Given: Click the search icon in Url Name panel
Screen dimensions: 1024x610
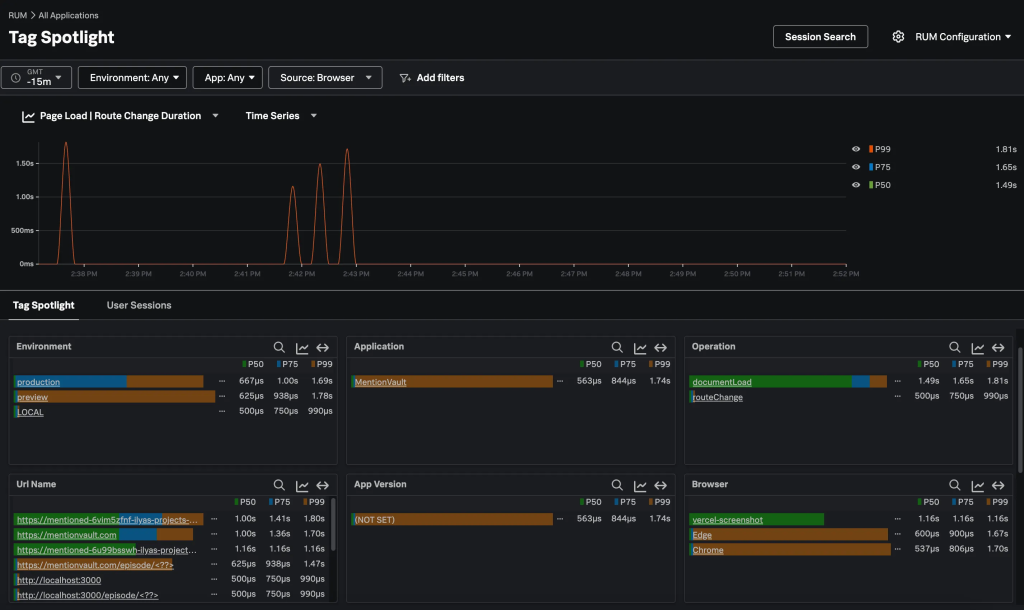Looking at the screenshot, I should tap(280, 485).
